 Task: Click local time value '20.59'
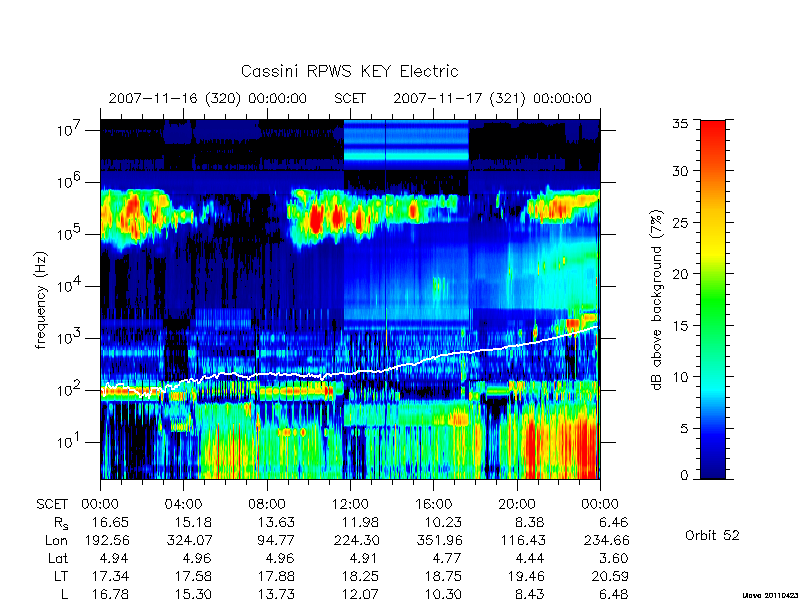[610, 576]
